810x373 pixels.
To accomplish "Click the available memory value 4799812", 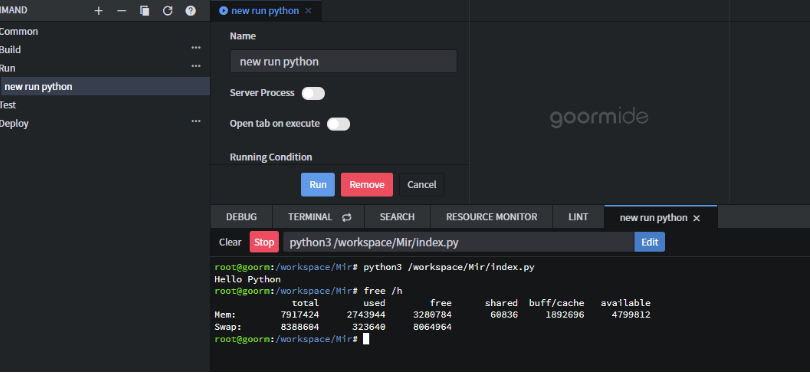I will tap(631, 315).
